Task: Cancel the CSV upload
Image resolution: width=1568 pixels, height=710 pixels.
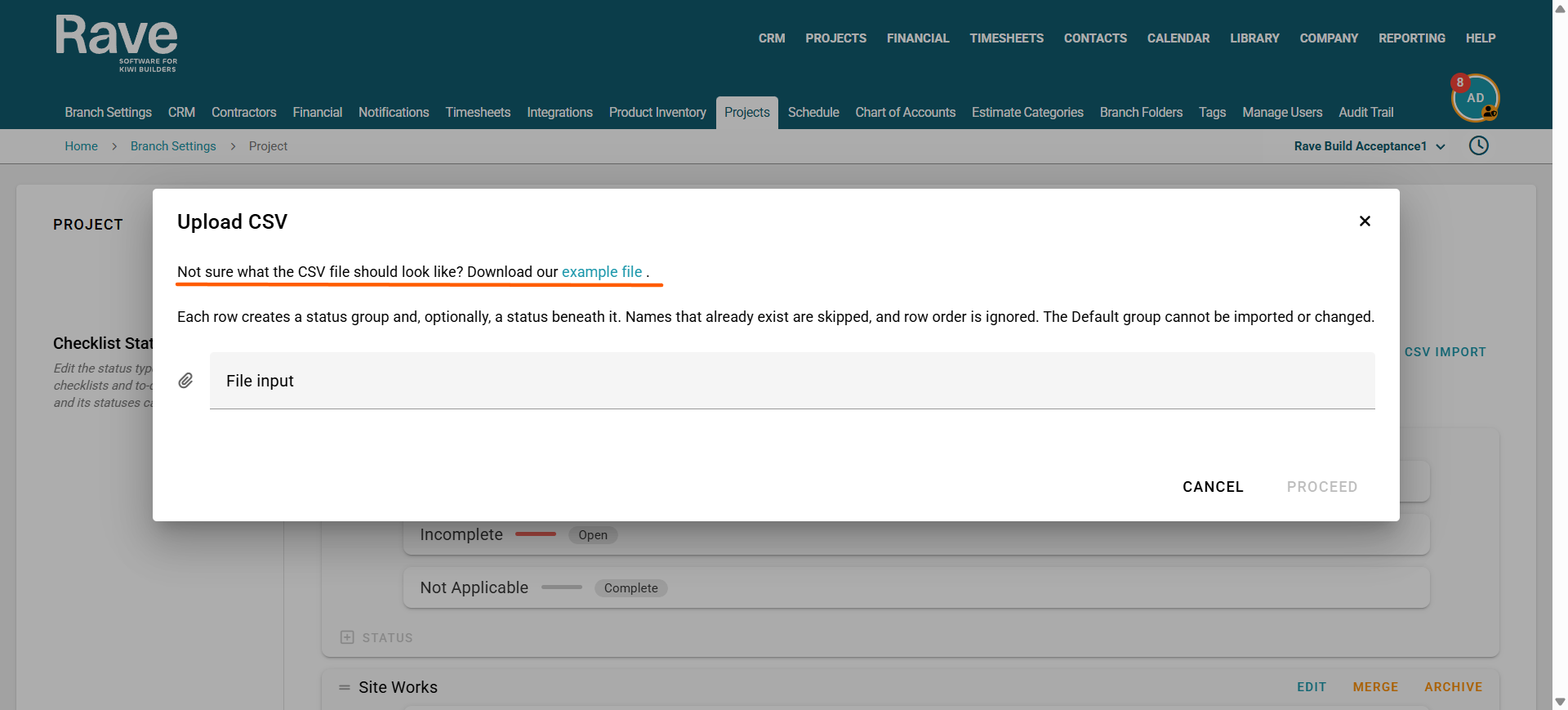Action: click(x=1213, y=487)
